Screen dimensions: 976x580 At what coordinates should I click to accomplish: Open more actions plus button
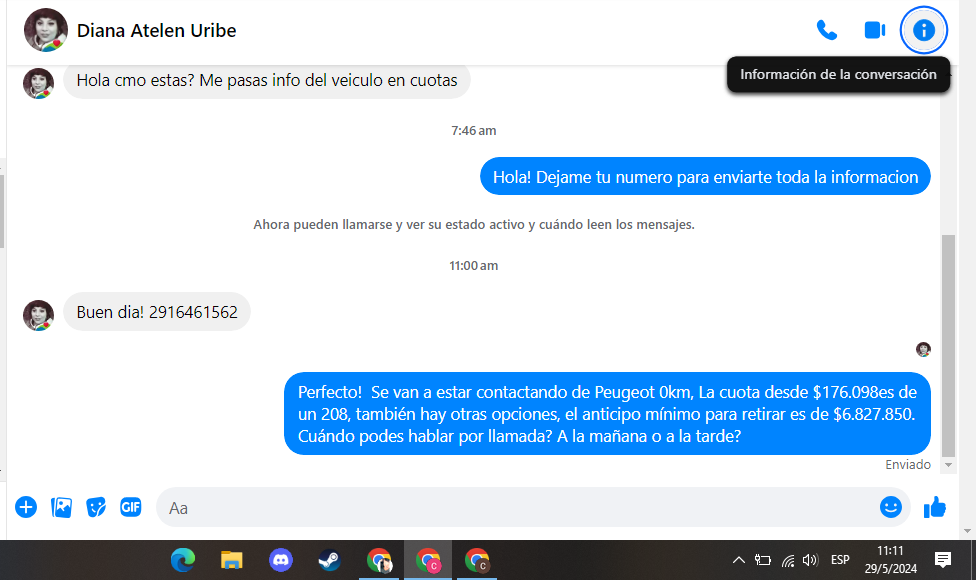[x=26, y=507]
